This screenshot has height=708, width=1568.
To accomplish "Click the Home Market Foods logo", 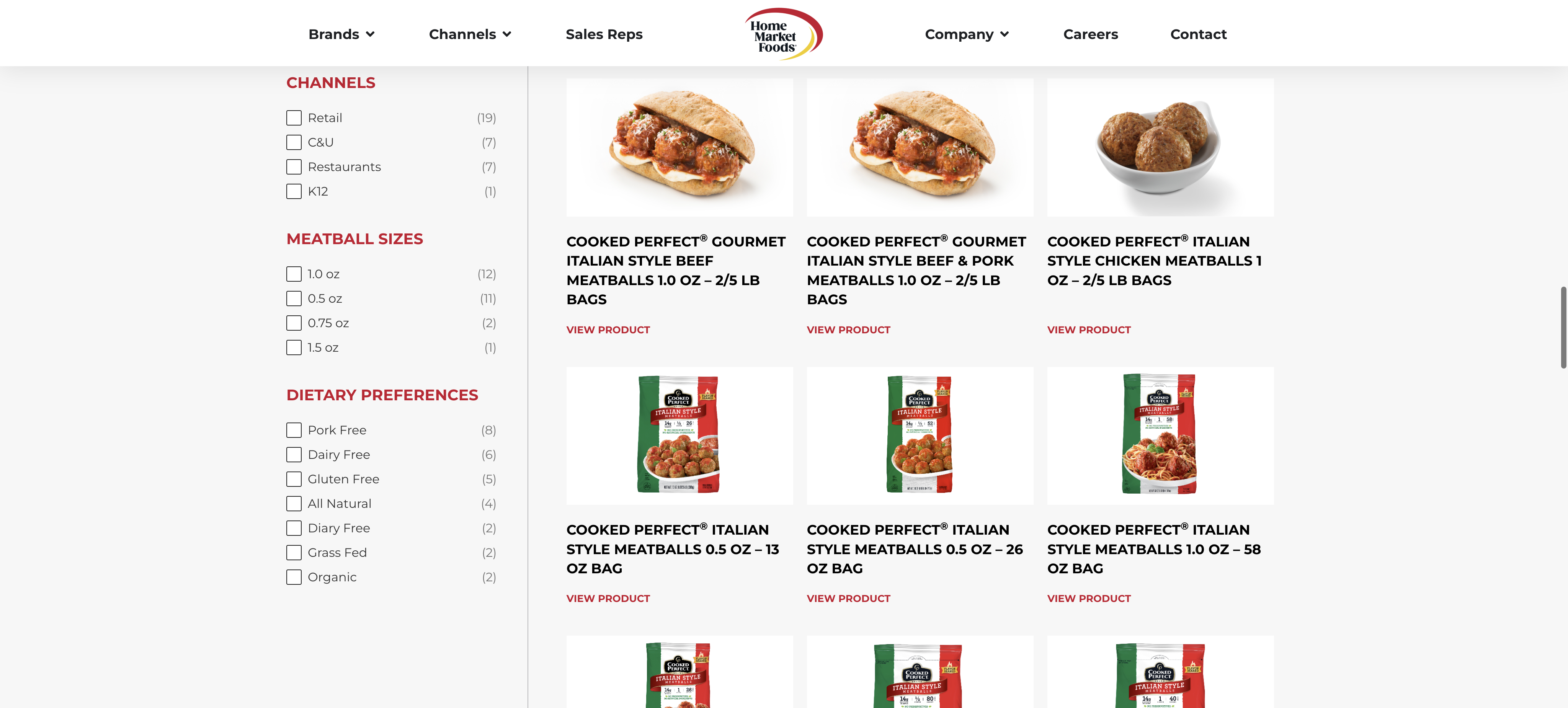I will (783, 33).
